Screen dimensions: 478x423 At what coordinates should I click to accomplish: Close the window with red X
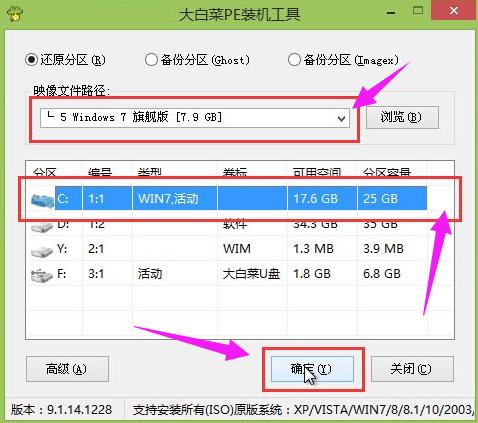click(454, 11)
